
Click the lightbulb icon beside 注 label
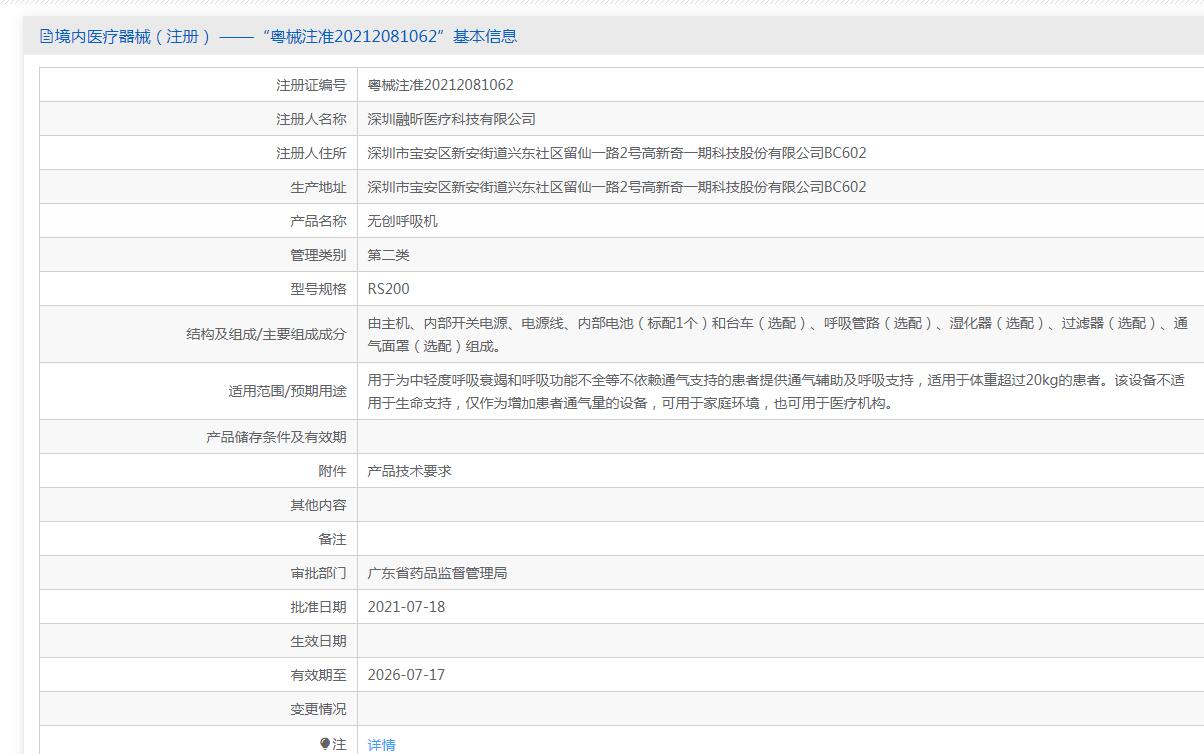point(325,744)
